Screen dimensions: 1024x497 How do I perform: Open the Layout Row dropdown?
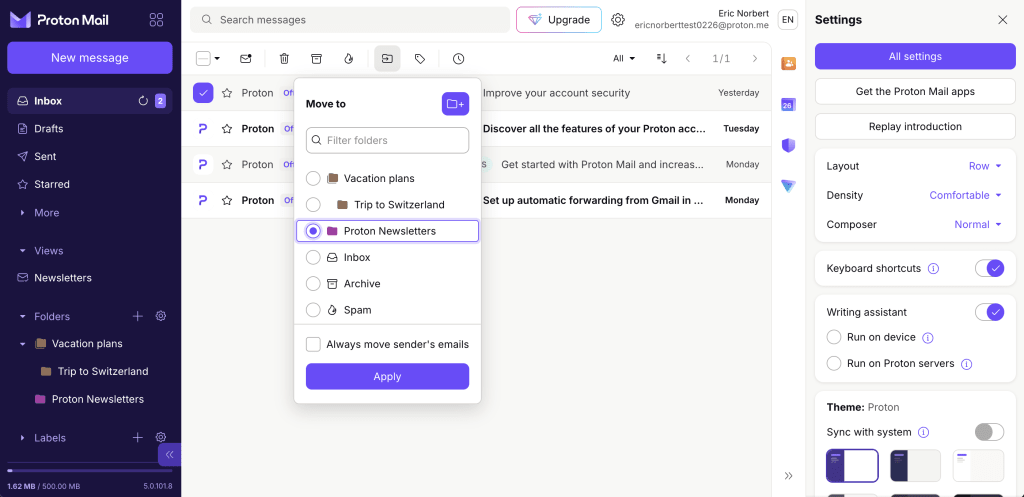tap(985, 166)
